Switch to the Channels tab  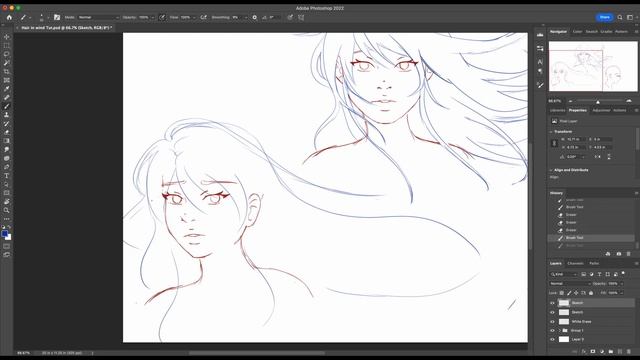[575, 263]
